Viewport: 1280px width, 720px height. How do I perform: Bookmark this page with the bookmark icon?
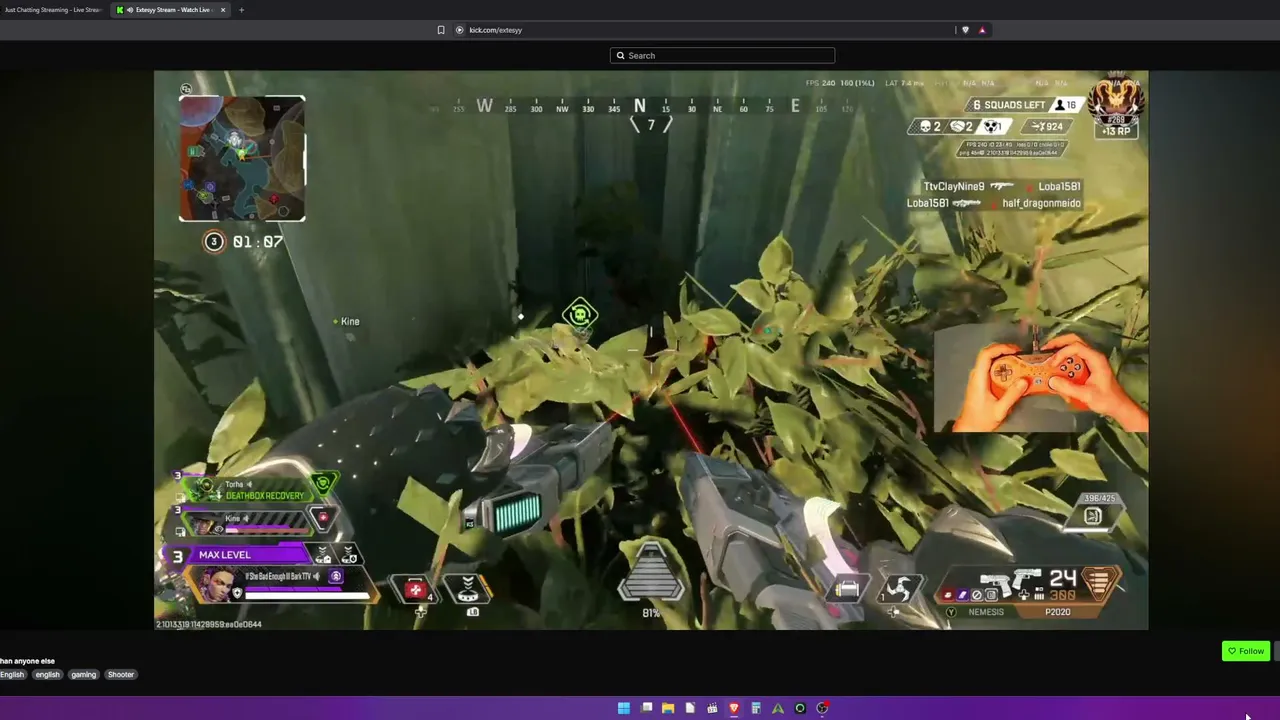click(441, 30)
